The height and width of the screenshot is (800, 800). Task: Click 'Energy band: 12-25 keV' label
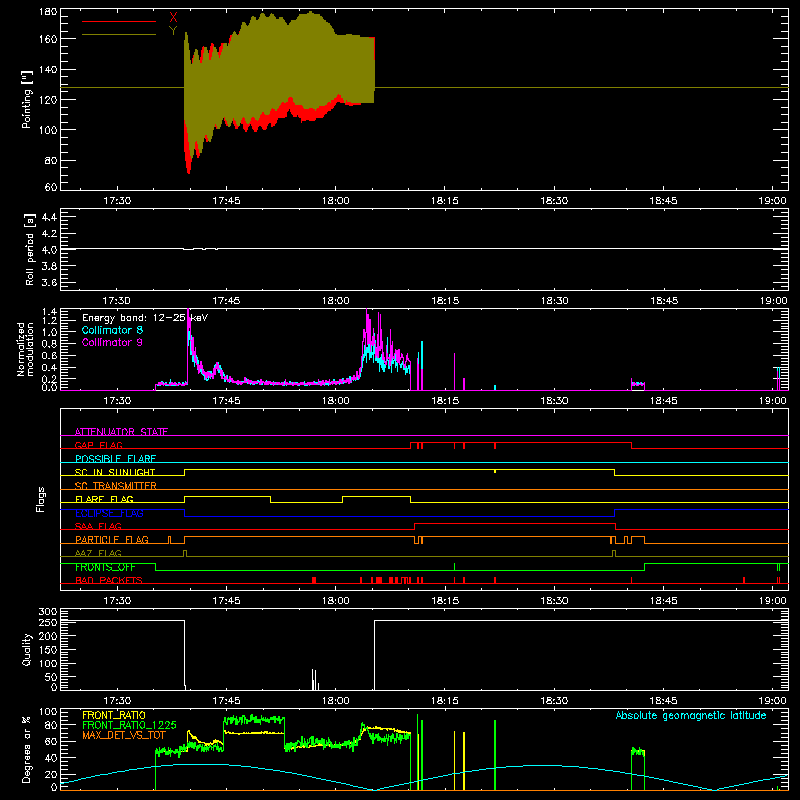(145, 318)
